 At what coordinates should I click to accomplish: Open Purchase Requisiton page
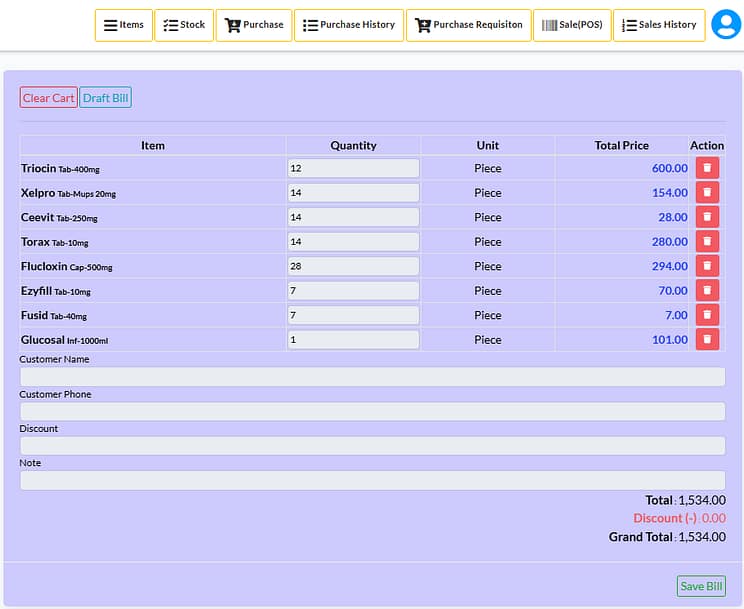[x=468, y=25]
